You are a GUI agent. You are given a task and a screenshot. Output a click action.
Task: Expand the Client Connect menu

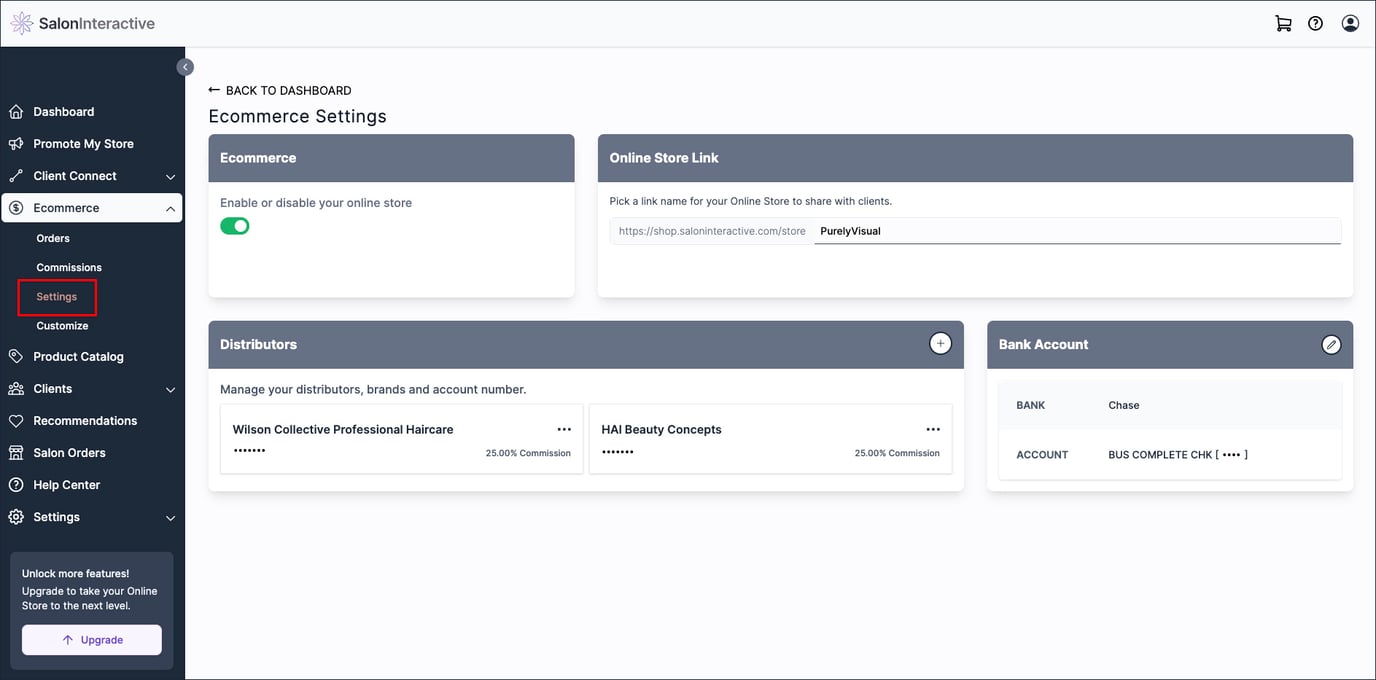[x=170, y=175]
